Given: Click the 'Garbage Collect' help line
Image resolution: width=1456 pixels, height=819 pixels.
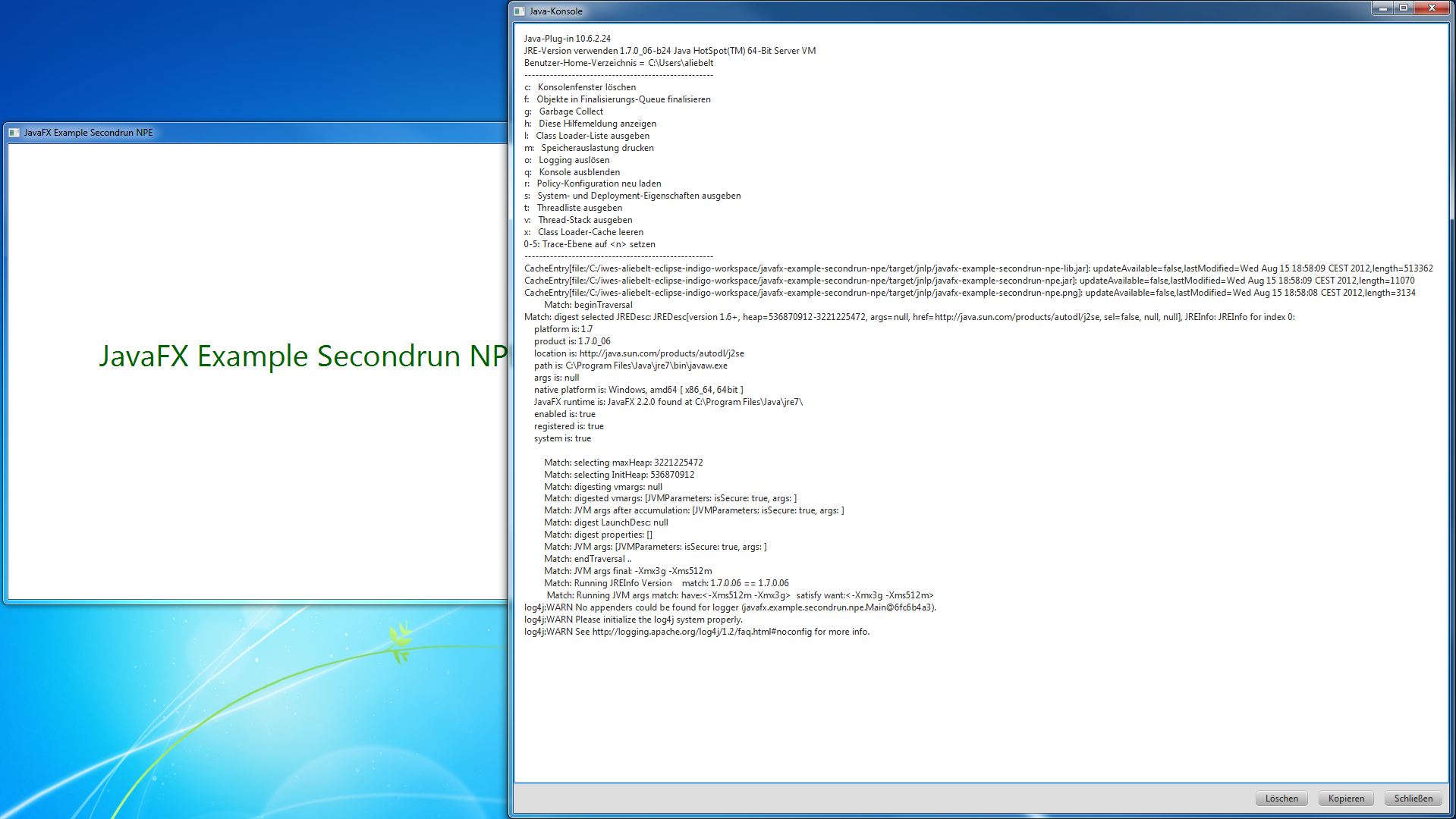Looking at the screenshot, I should 571,111.
